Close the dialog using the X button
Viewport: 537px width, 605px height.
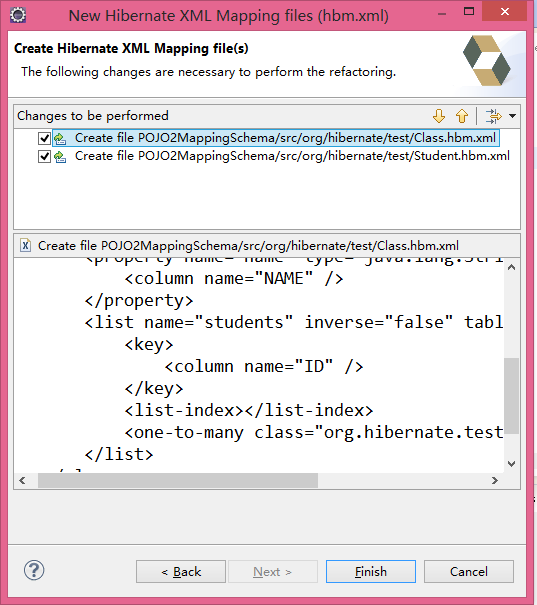[505, 12]
